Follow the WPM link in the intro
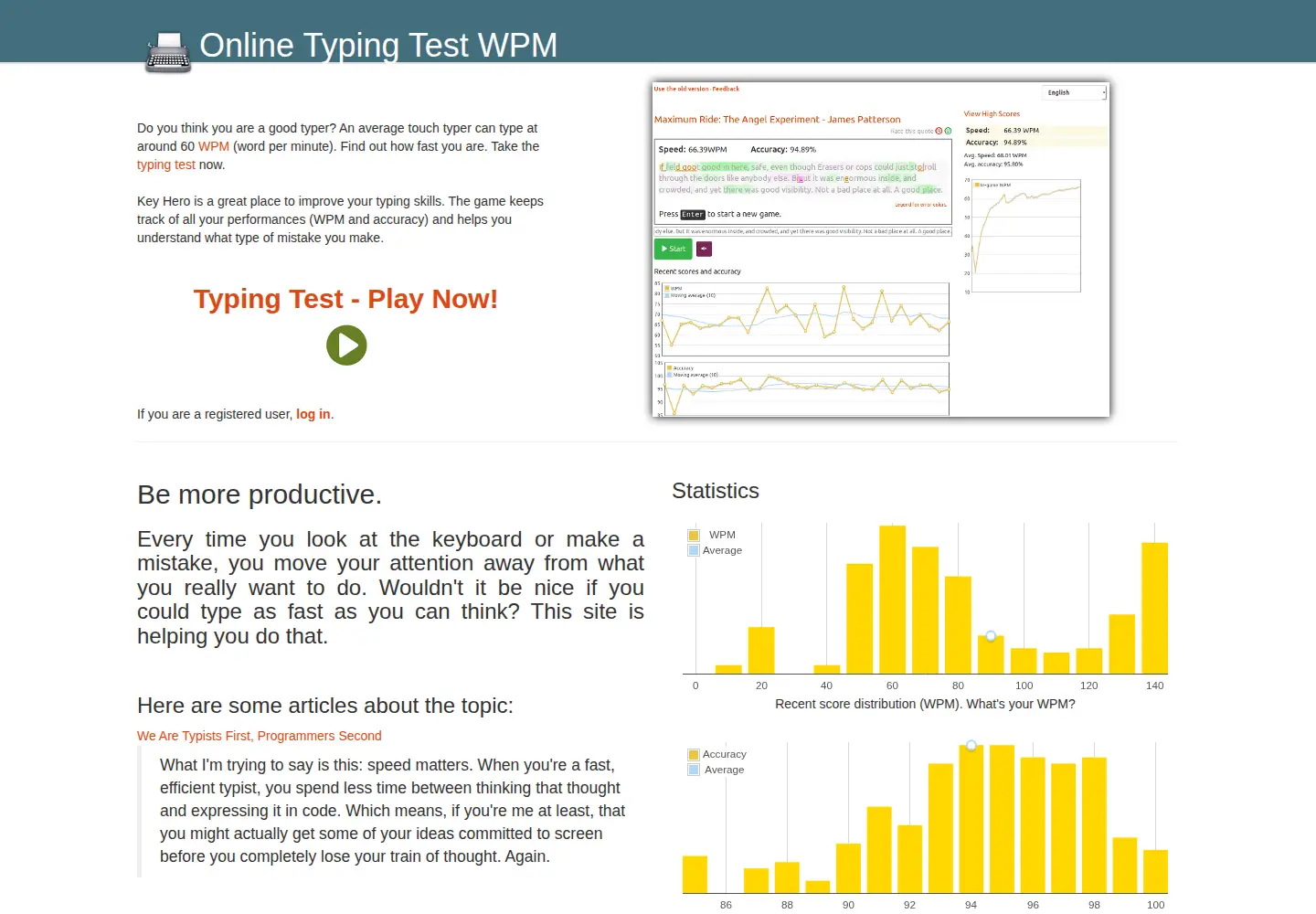 pos(214,146)
